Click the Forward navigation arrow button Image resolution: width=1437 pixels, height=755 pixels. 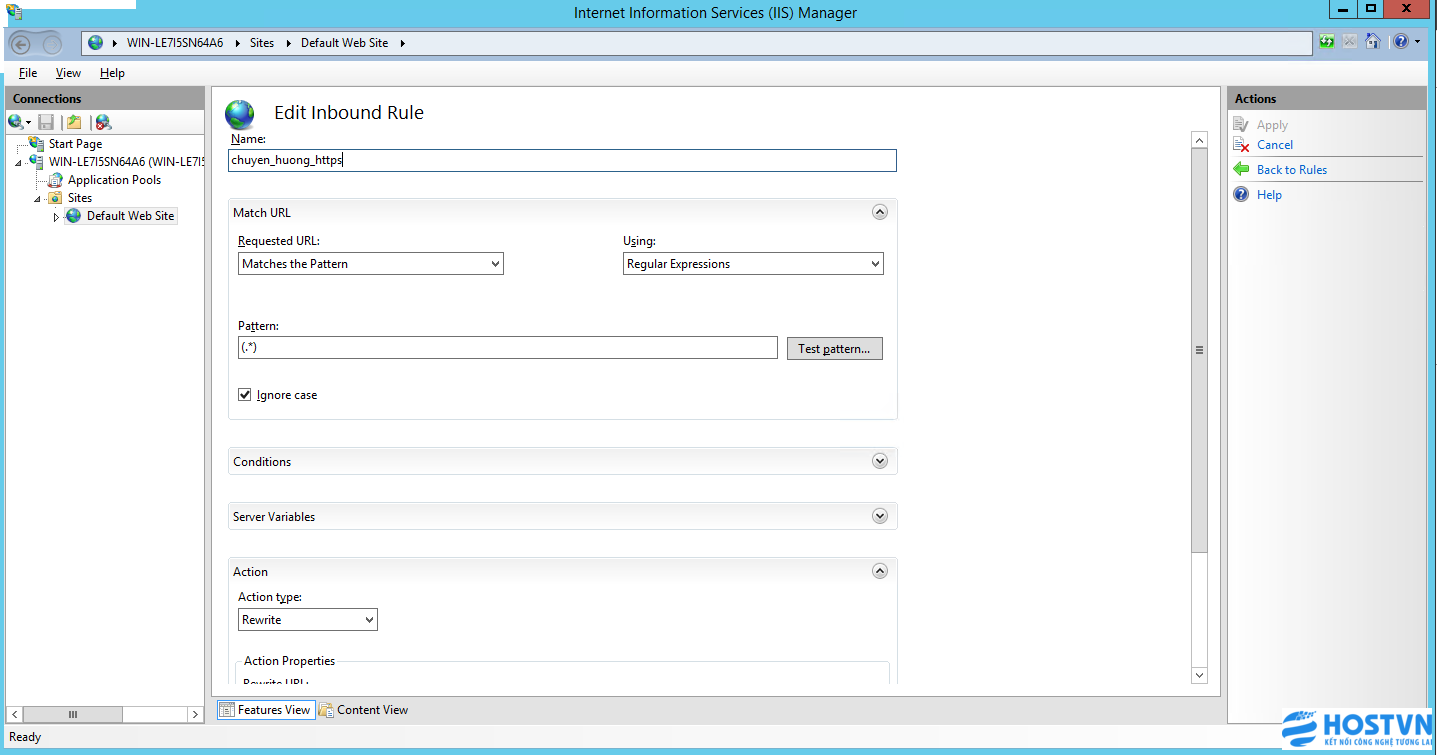(50, 43)
